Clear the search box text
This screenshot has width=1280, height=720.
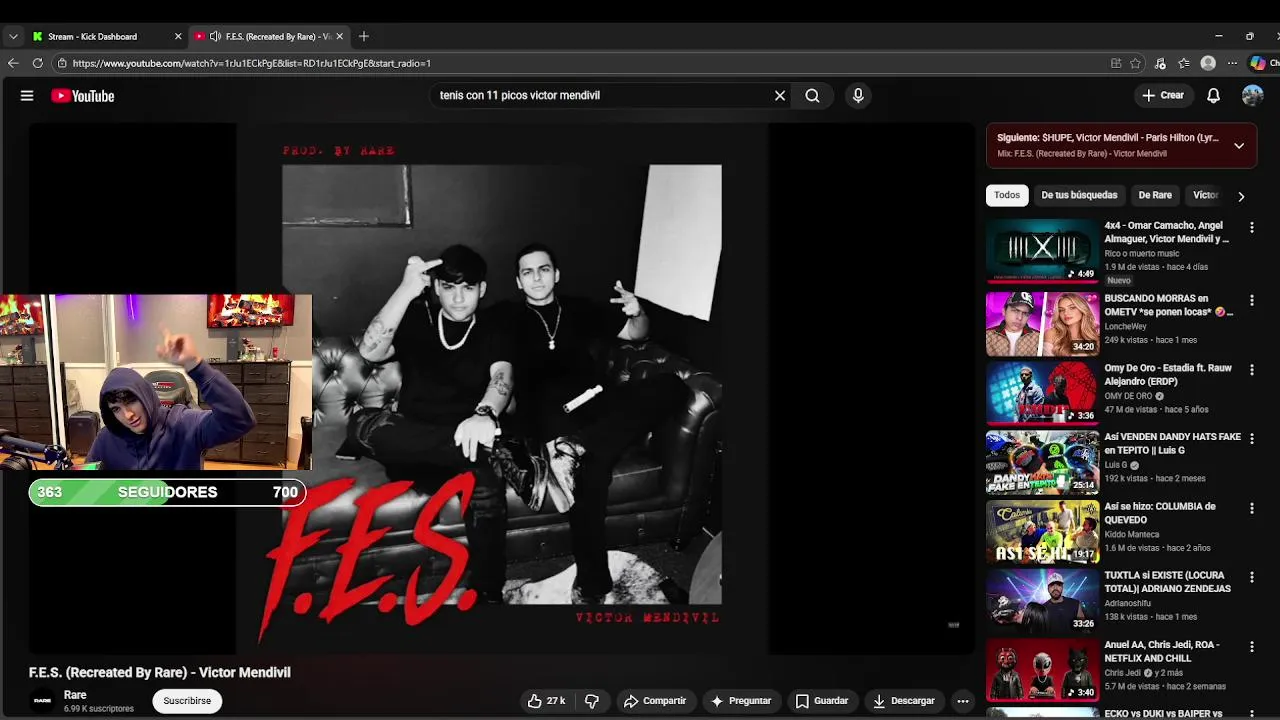(780, 96)
